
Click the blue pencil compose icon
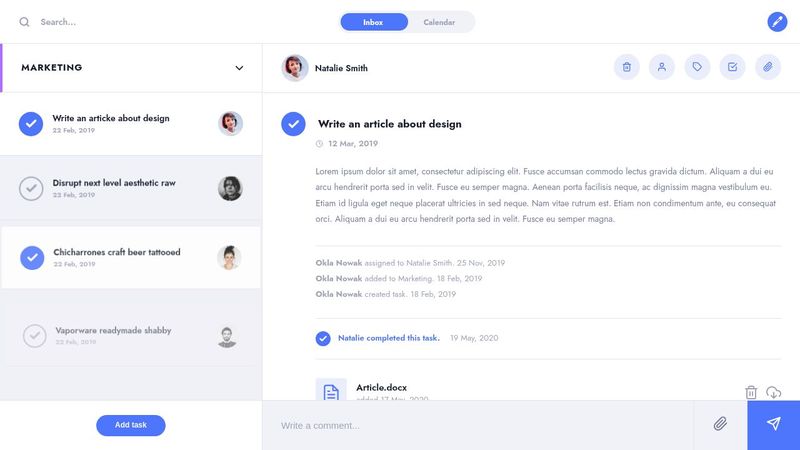pos(777,22)
